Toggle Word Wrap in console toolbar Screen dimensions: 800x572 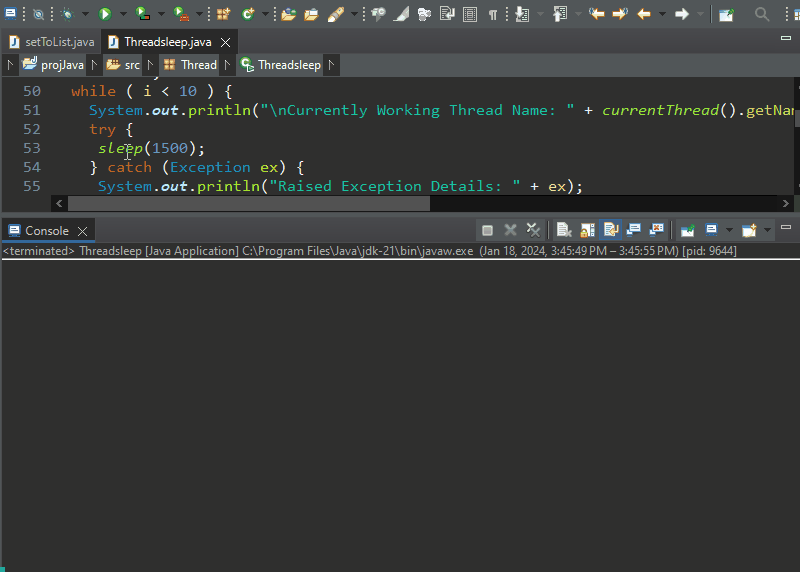610,230
